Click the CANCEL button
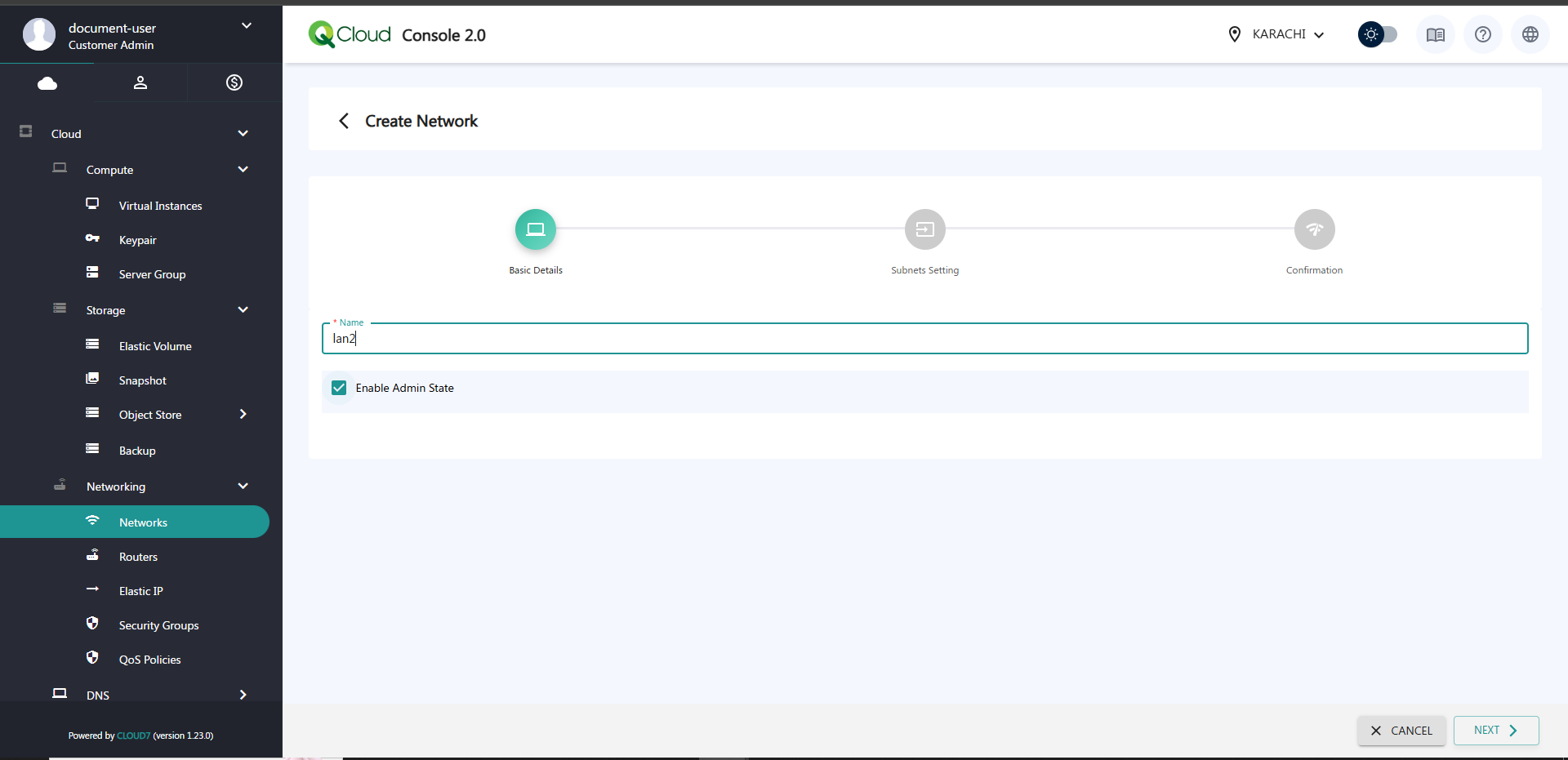Viewport: 1568px width, 760px height. [x=1401, y=731]
